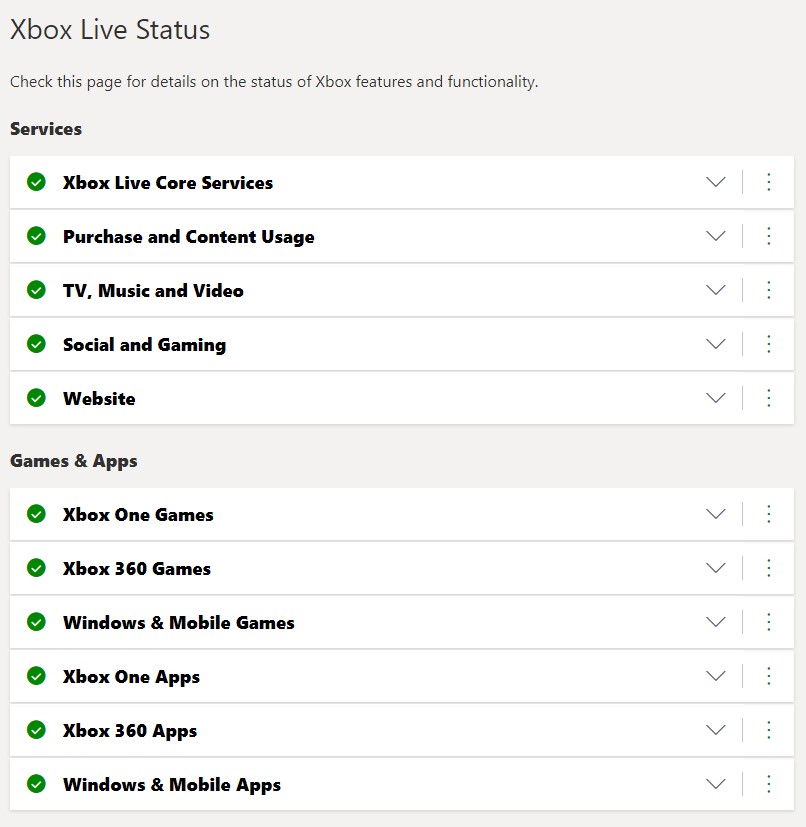Select the 'Windows & Mobile Games' title
The height and width of the screenshot is (827, 806).
178,622
